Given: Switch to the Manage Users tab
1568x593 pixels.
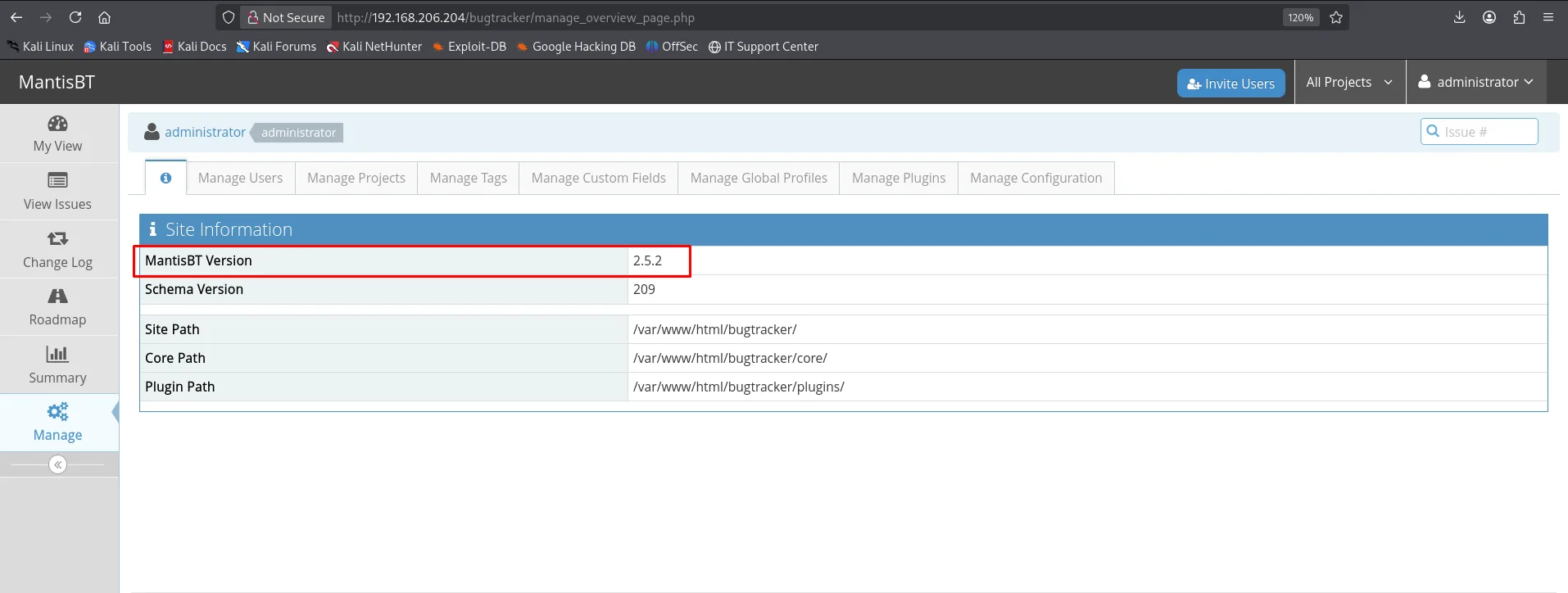Looking at the screenshot, I should [240, 178].
